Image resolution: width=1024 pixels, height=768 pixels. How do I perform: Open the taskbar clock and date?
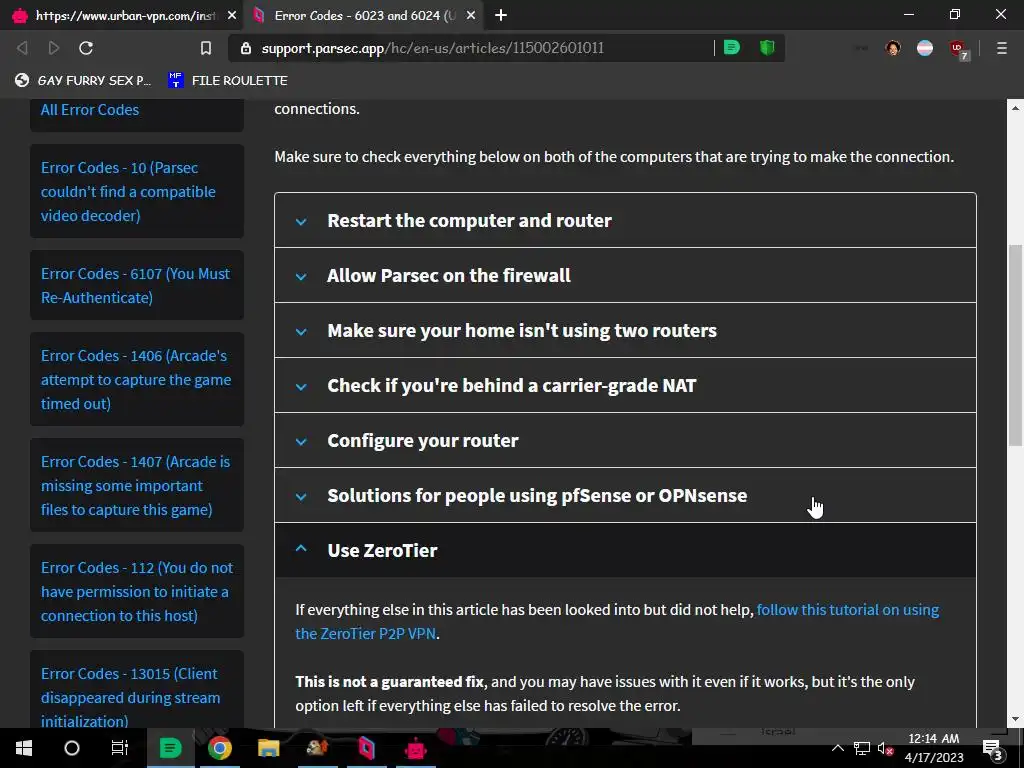pyautogui.click(x=934, y=748)
